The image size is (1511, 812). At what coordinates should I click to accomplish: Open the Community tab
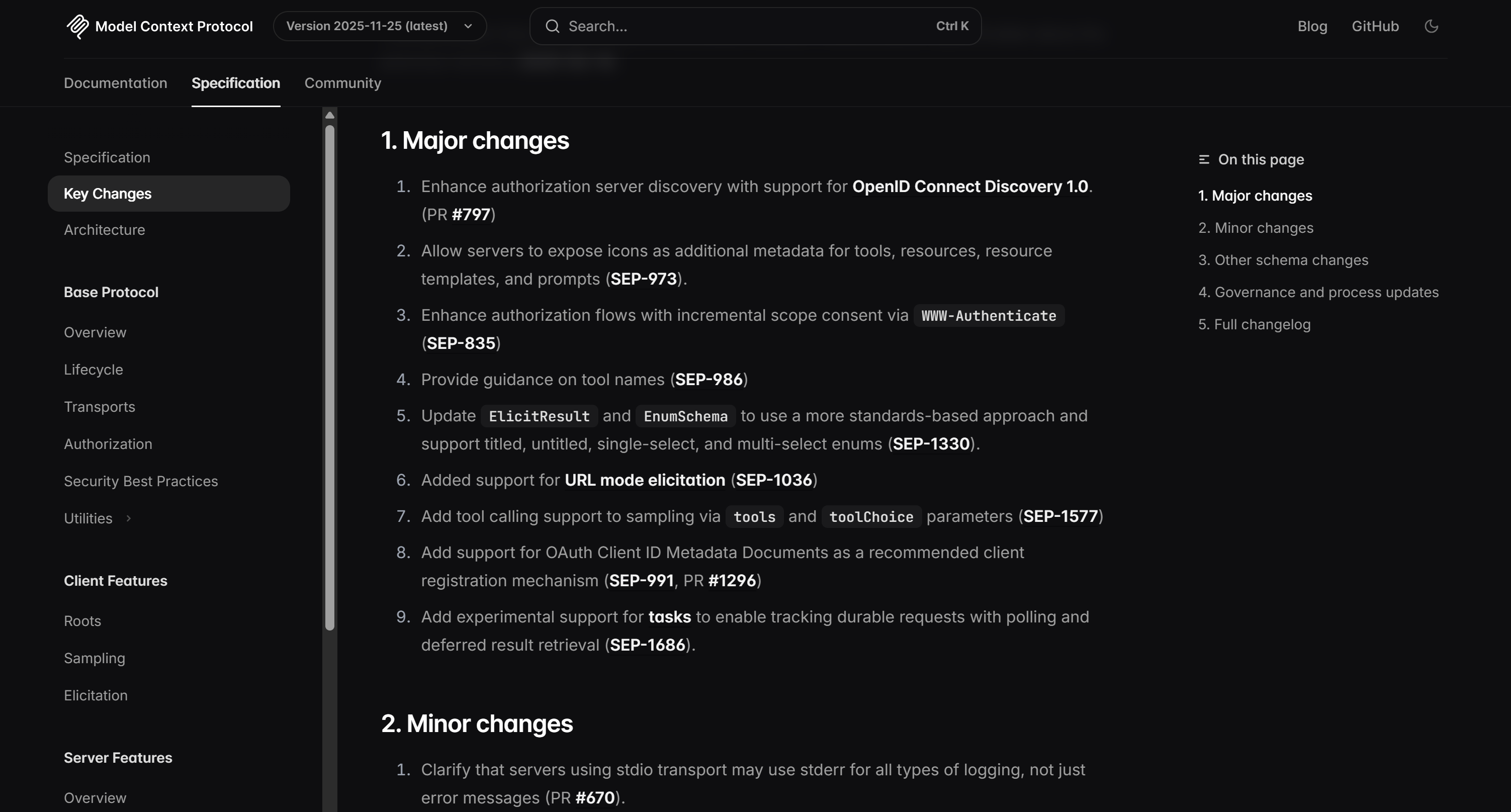pos(342,83)
